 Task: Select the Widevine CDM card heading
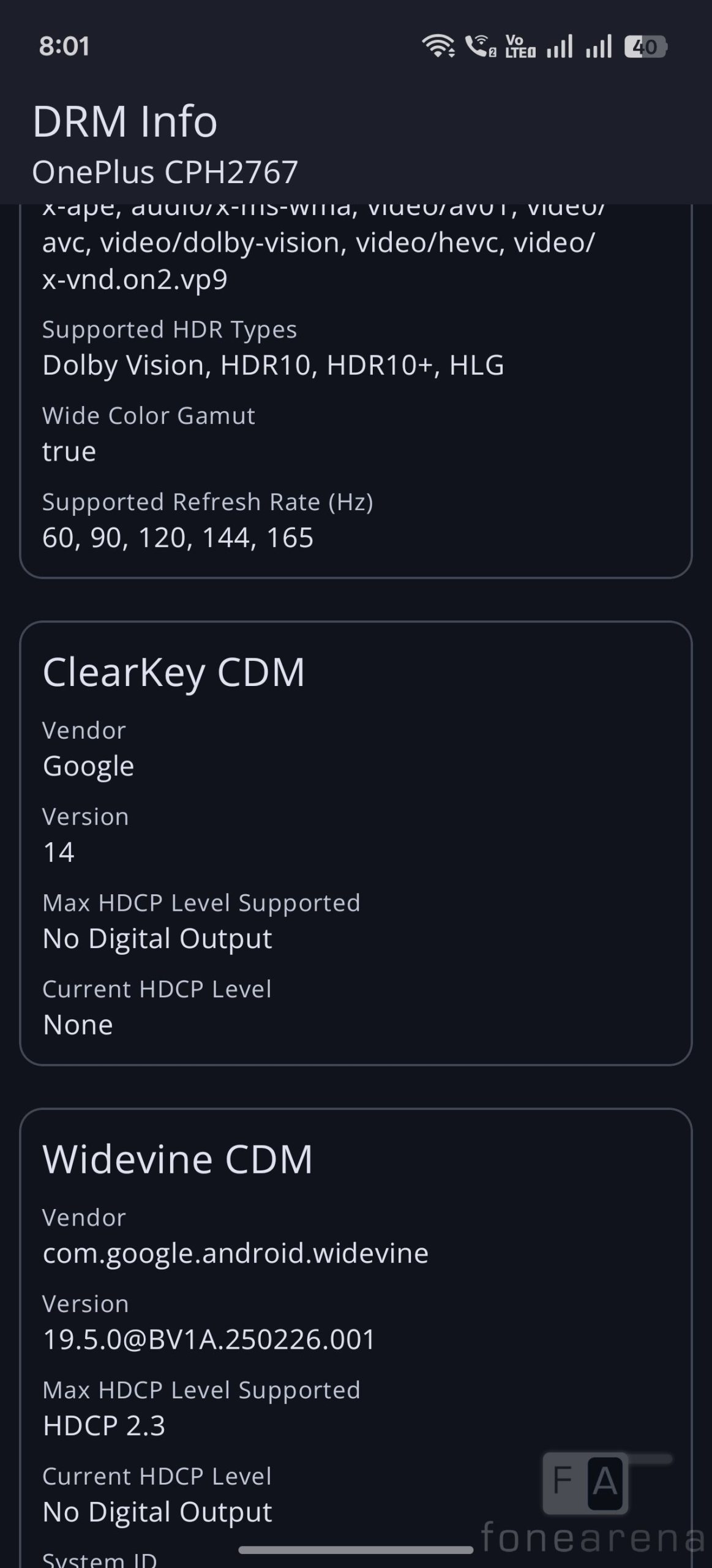click(x=178, y=1159)
